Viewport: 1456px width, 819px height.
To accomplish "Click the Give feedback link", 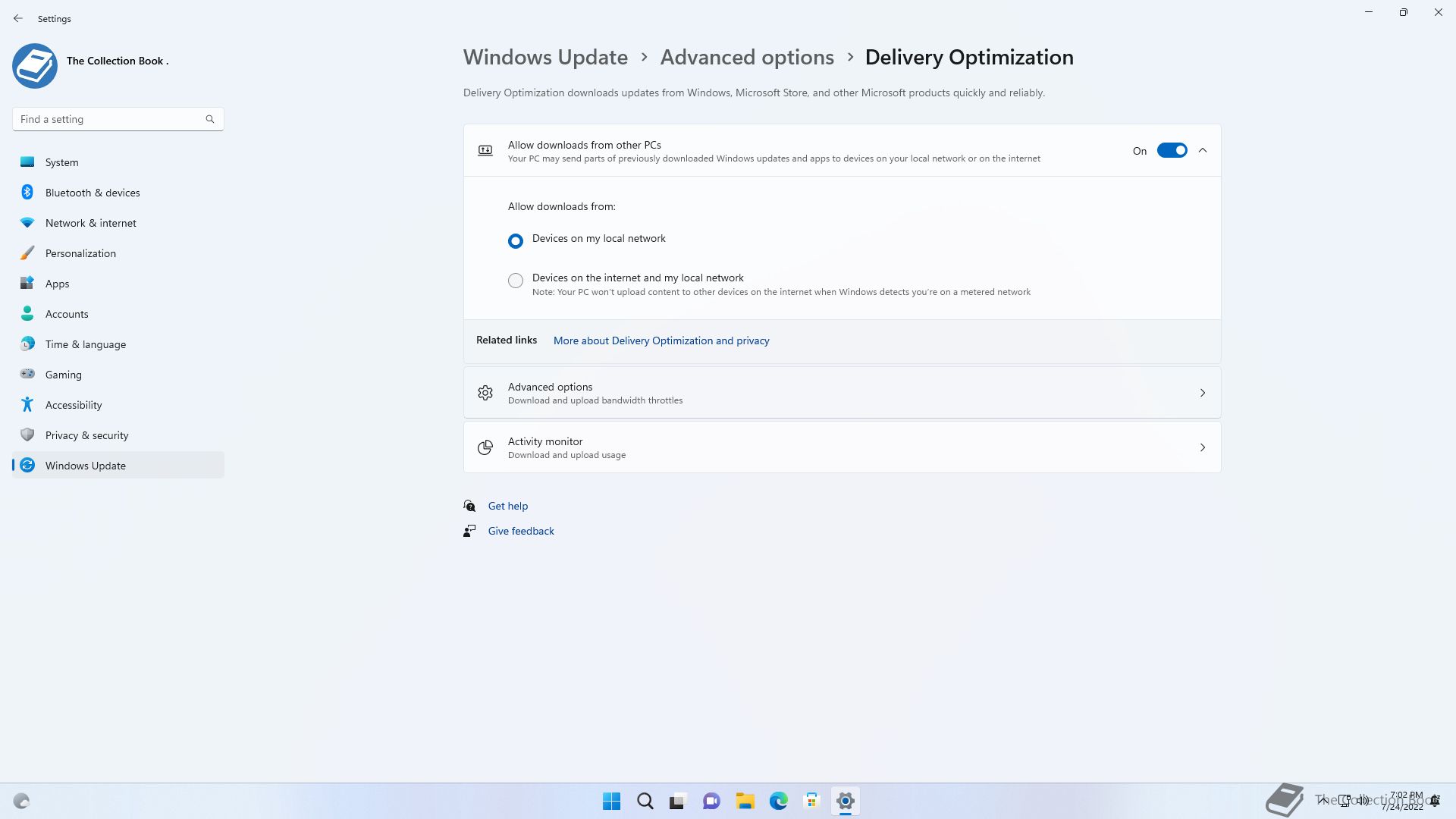I will tap(521, 531).
